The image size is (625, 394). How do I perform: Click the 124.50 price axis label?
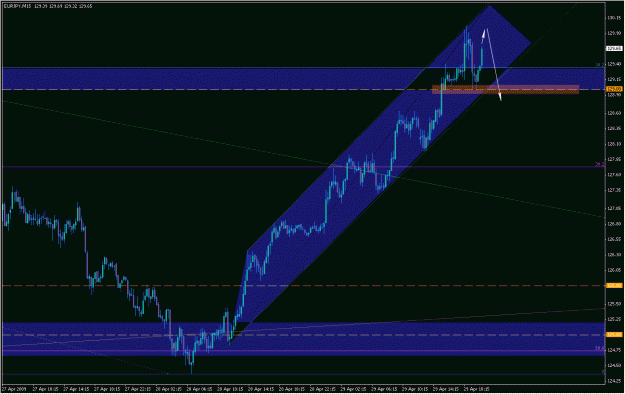(x=614, y=365)
